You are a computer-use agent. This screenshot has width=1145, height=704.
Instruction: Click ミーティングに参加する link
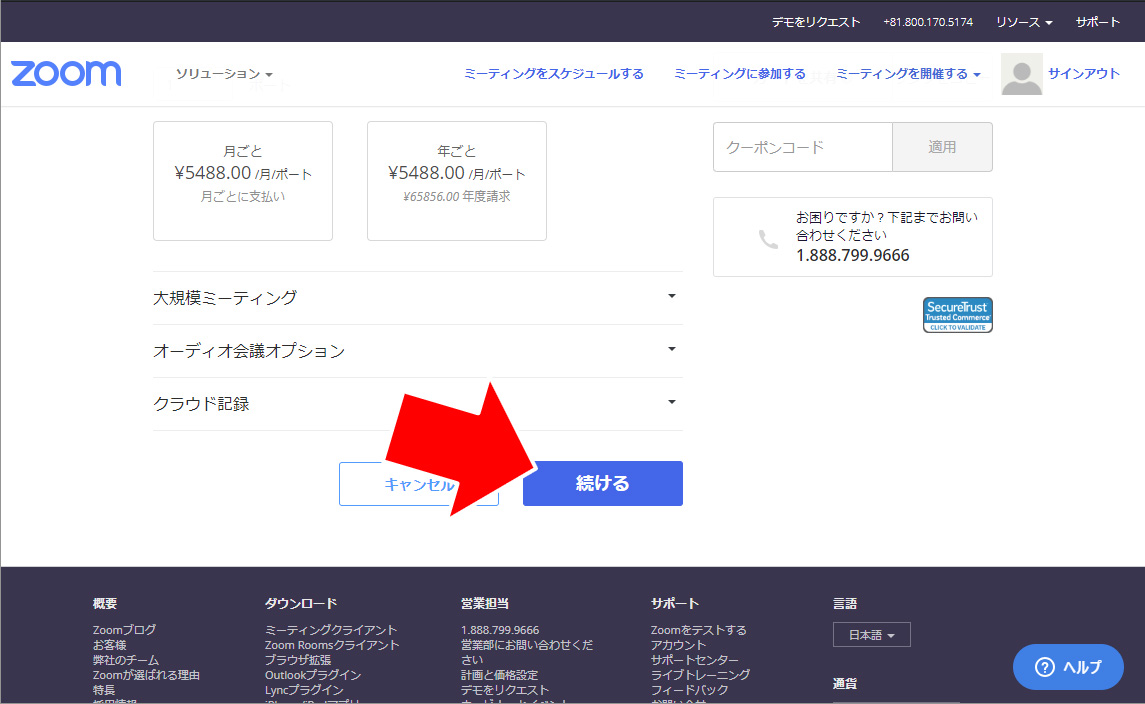pos(739,74)
